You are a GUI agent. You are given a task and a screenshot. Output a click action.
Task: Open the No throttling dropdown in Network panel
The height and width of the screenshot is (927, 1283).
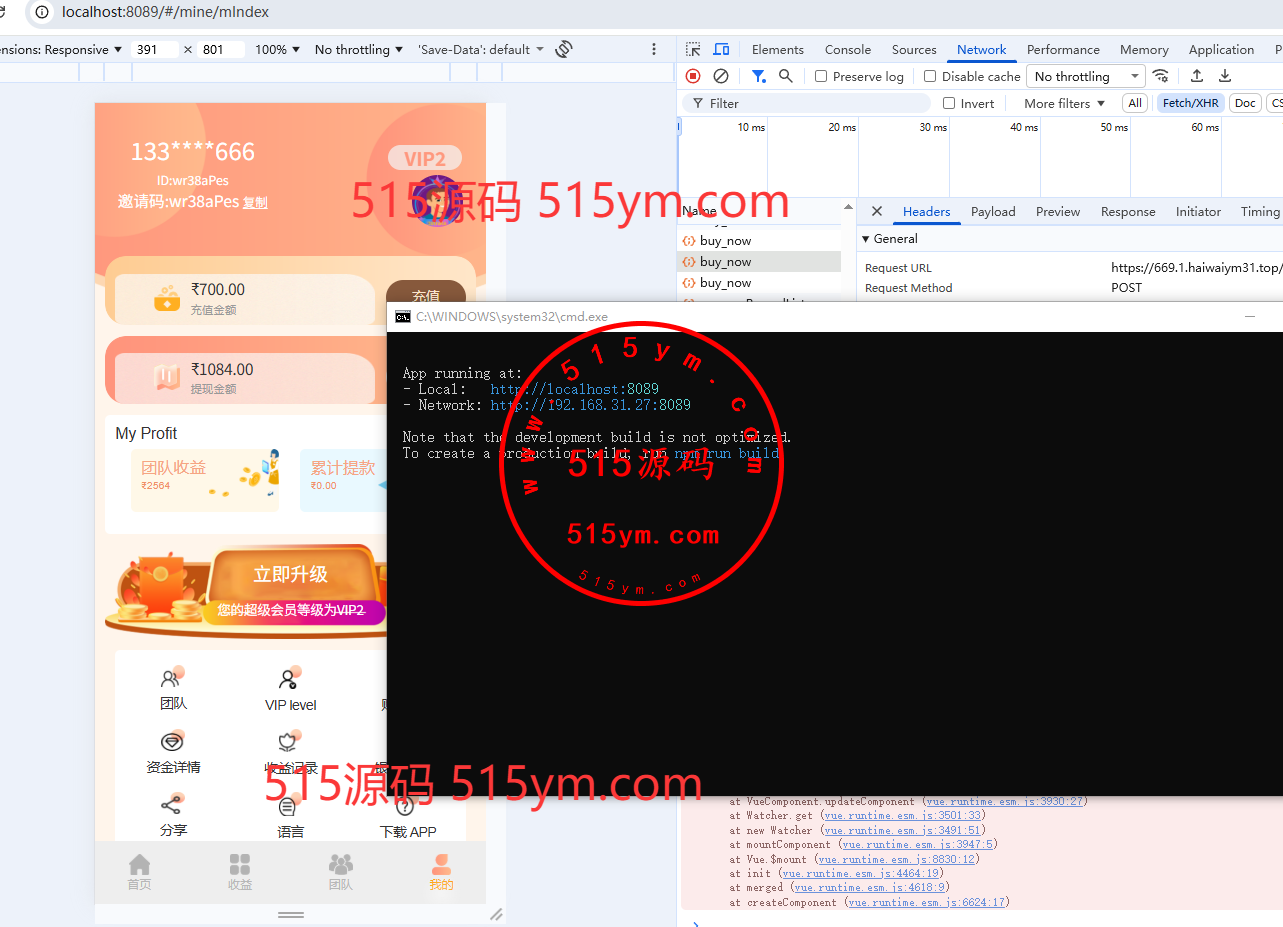[x=1085, y=76]
